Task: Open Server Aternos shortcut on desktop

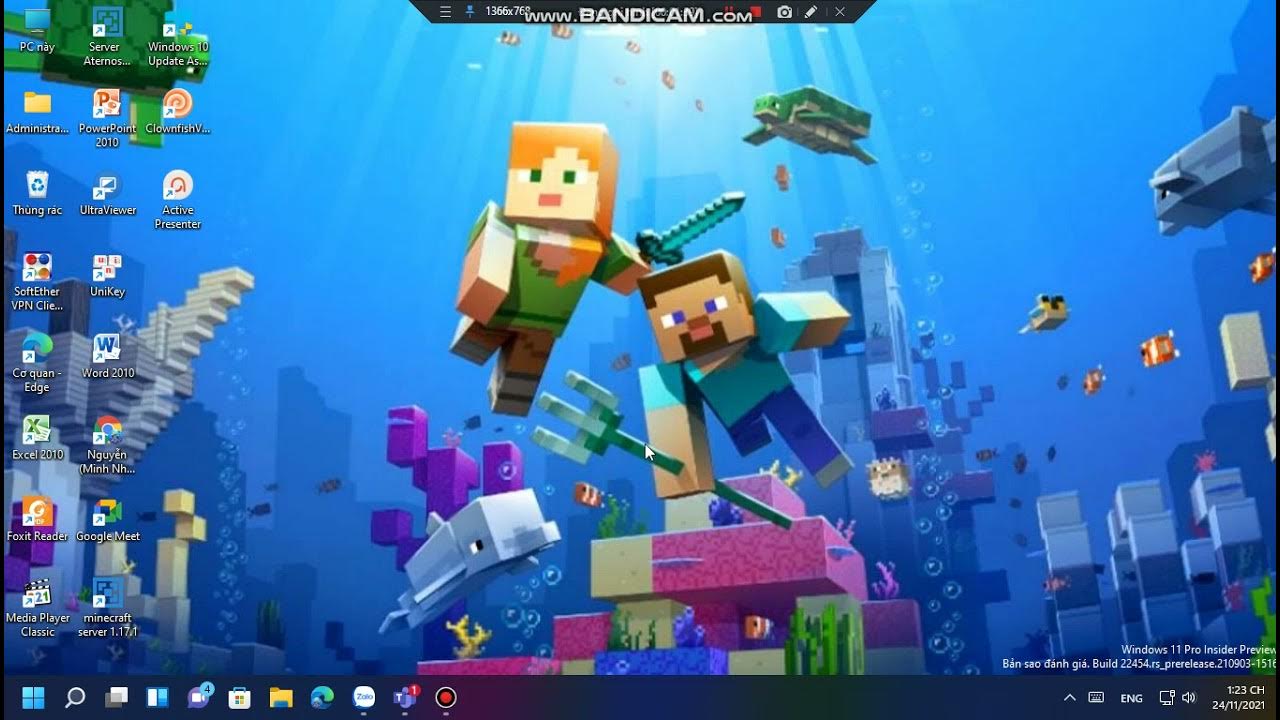Action: pyautogui.click(x=107, y=37)
